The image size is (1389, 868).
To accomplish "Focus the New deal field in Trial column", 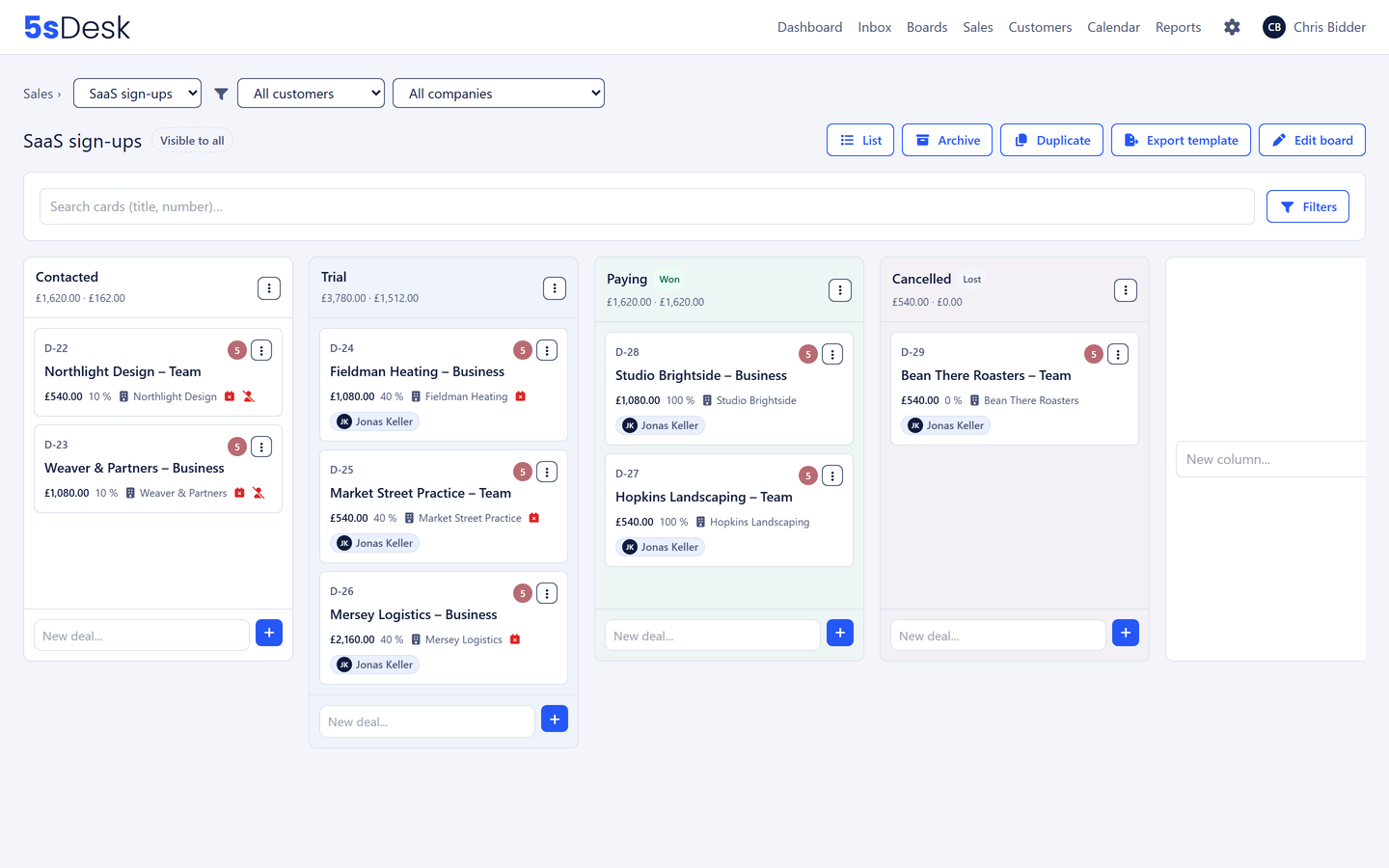I will click(x=427, y=721).
